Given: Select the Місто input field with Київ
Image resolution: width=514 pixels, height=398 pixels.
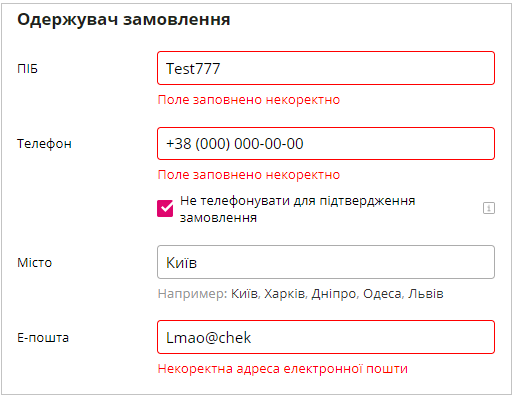Looking at the screenshot, I should 326,262.
